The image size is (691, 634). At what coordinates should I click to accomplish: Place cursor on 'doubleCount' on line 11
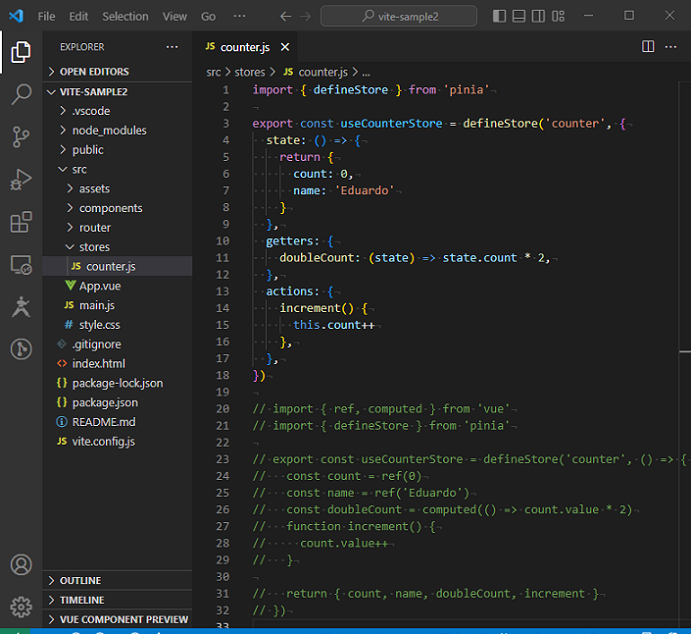click(316, 258)
